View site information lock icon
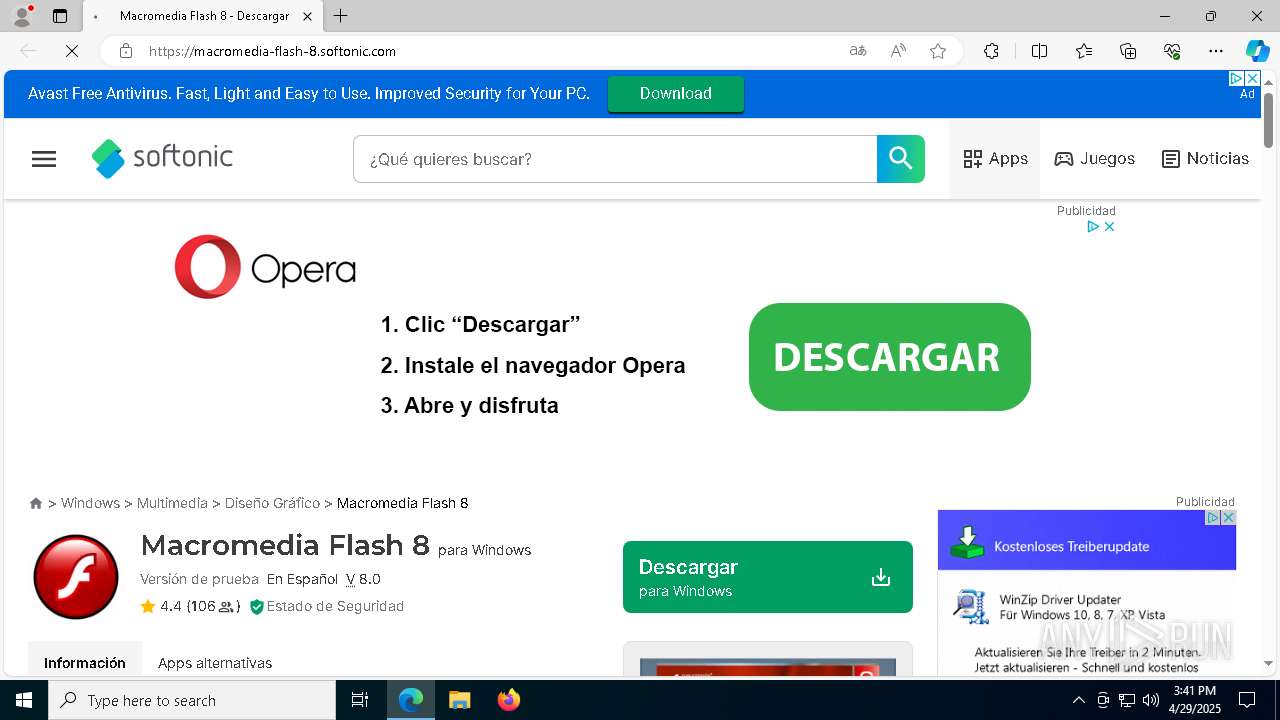The image size is (1280, 720). point(126,51)
